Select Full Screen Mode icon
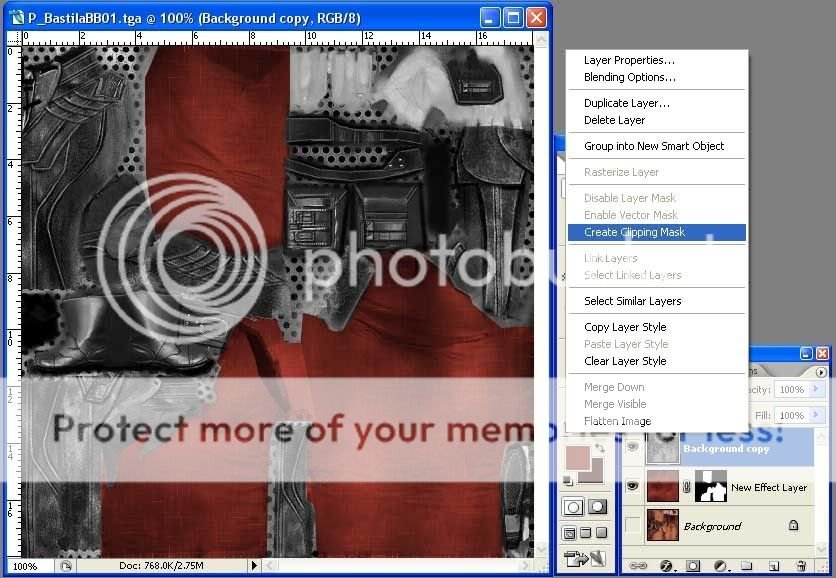The height and width of the screenshot is (578, 836). [601, 533]
